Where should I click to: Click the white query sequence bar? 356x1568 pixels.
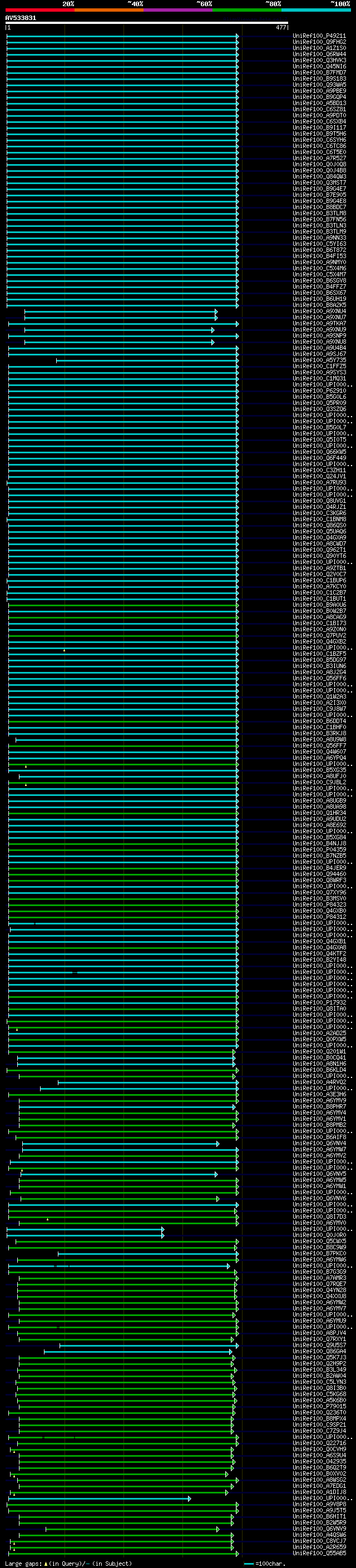point(146,23)
